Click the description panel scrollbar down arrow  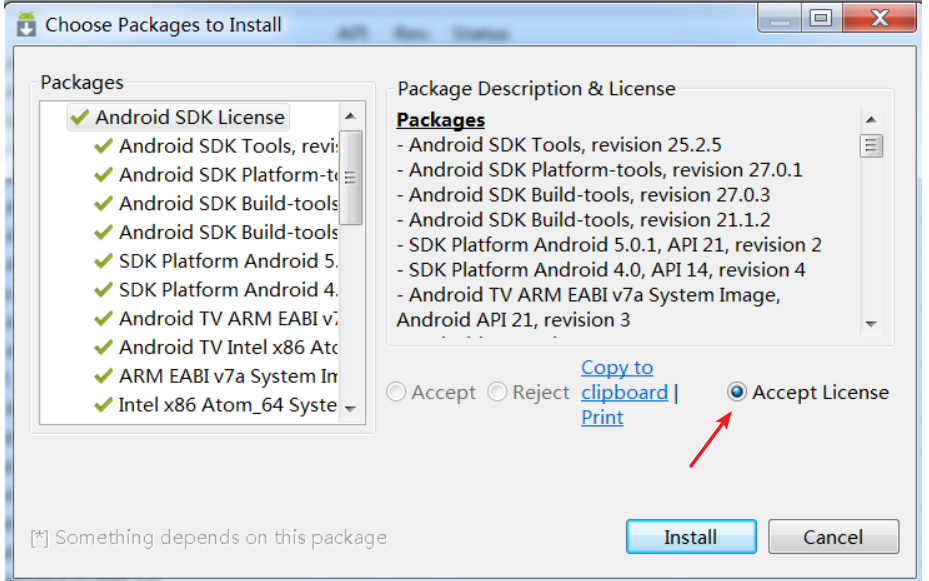tap(871, 324)
